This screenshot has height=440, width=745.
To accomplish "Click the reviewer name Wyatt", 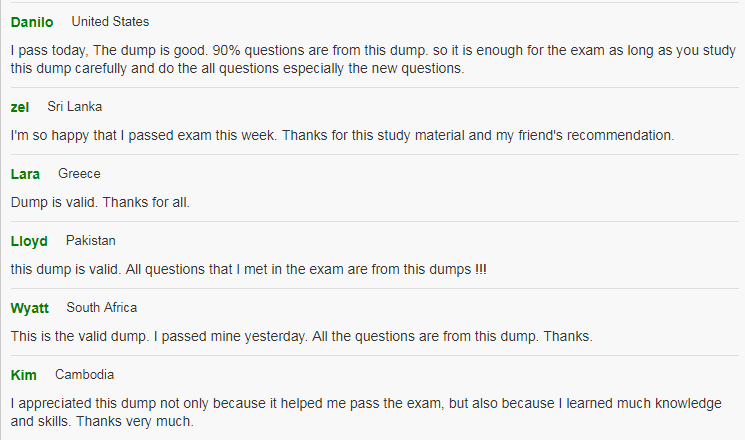I will (29, 308).
